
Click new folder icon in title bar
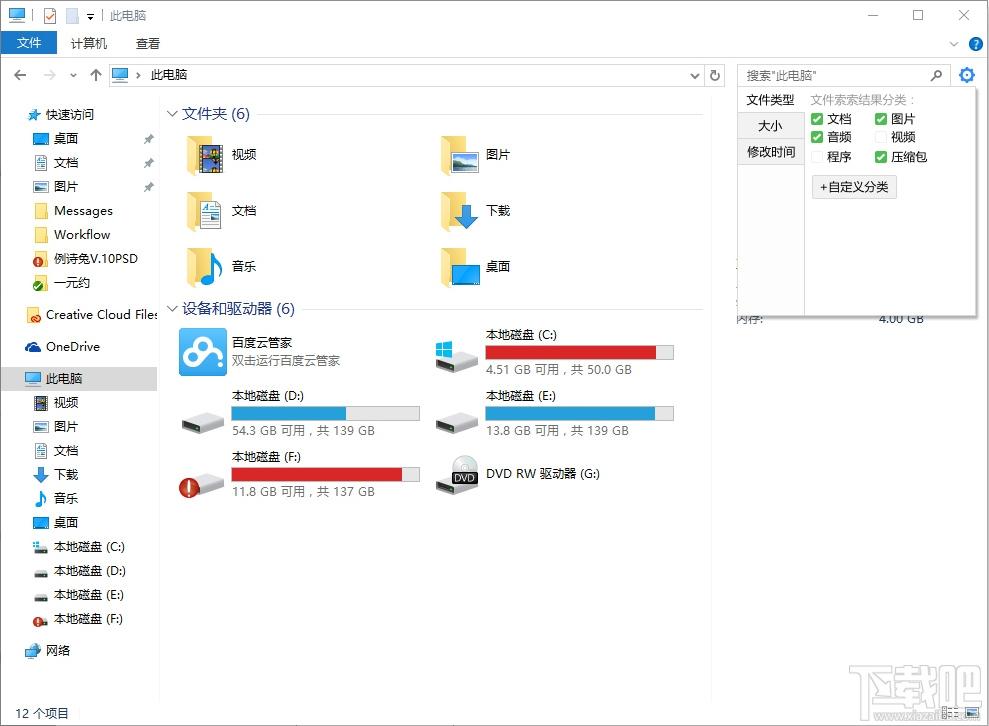[x=73, y=15]
